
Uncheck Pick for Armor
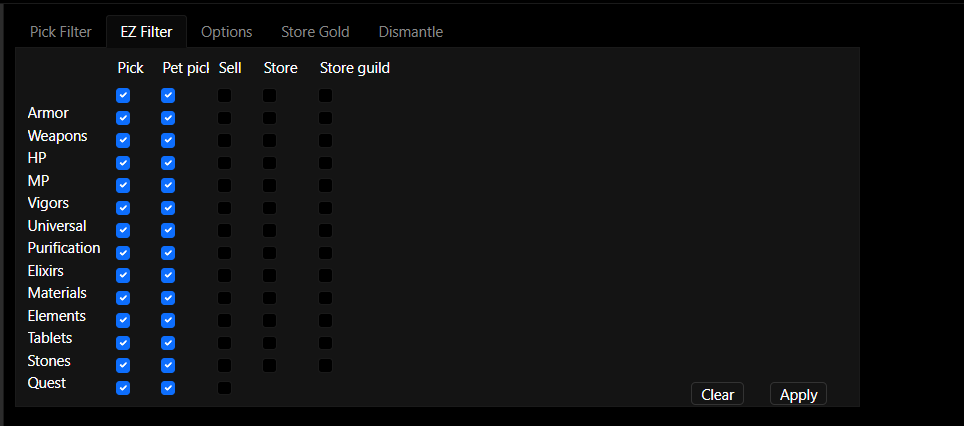pos(123,118)
